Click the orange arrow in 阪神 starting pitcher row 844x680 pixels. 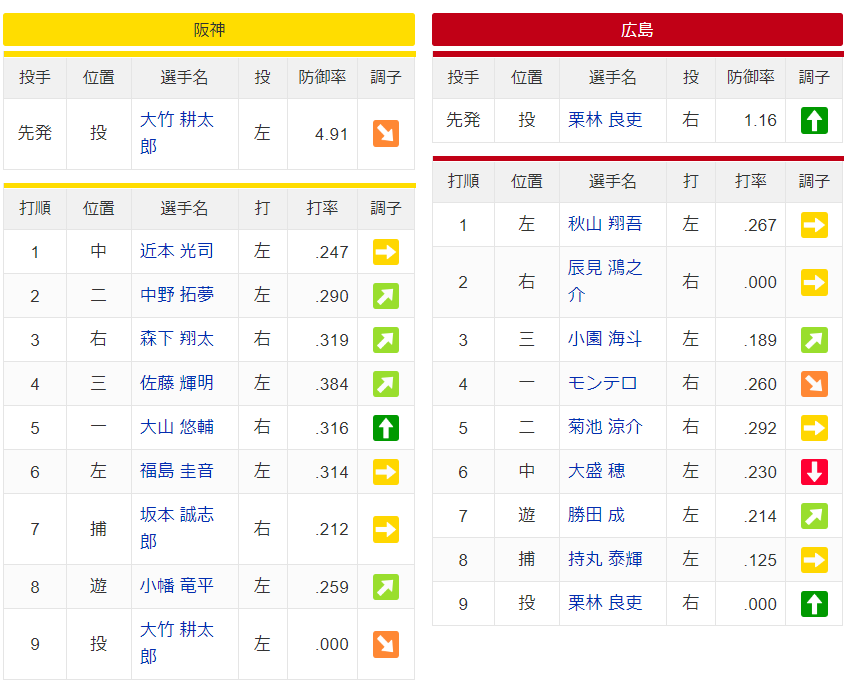pos(385,134)
